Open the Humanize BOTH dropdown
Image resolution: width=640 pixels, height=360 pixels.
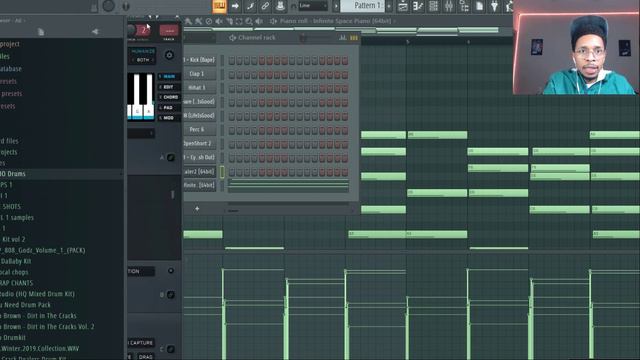pyautogui.click(x=142, y=60)
